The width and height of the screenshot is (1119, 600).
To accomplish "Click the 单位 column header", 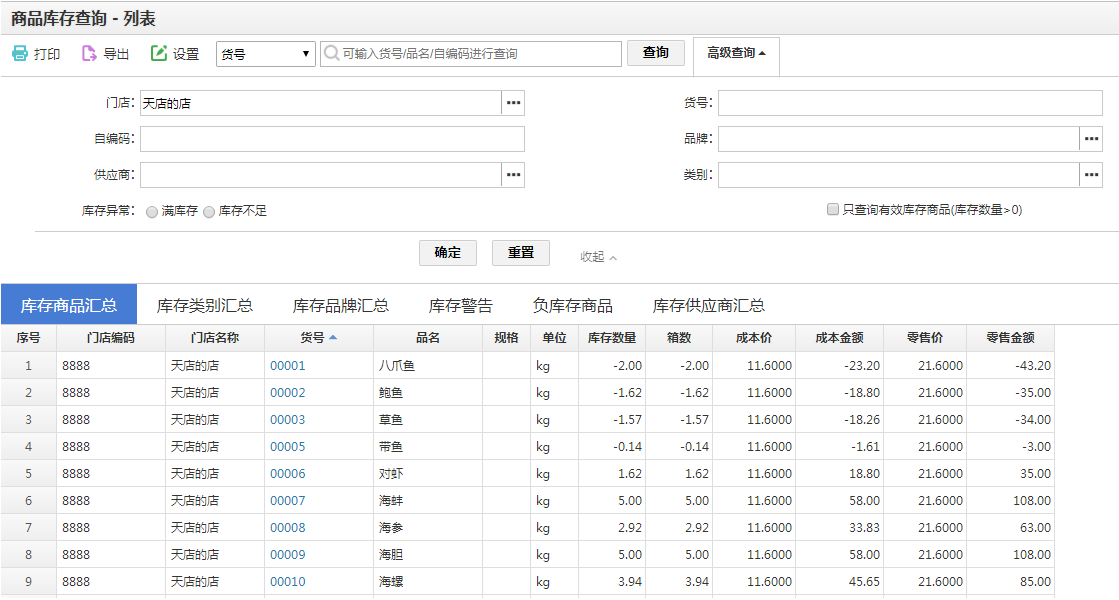I will (555, 337).
